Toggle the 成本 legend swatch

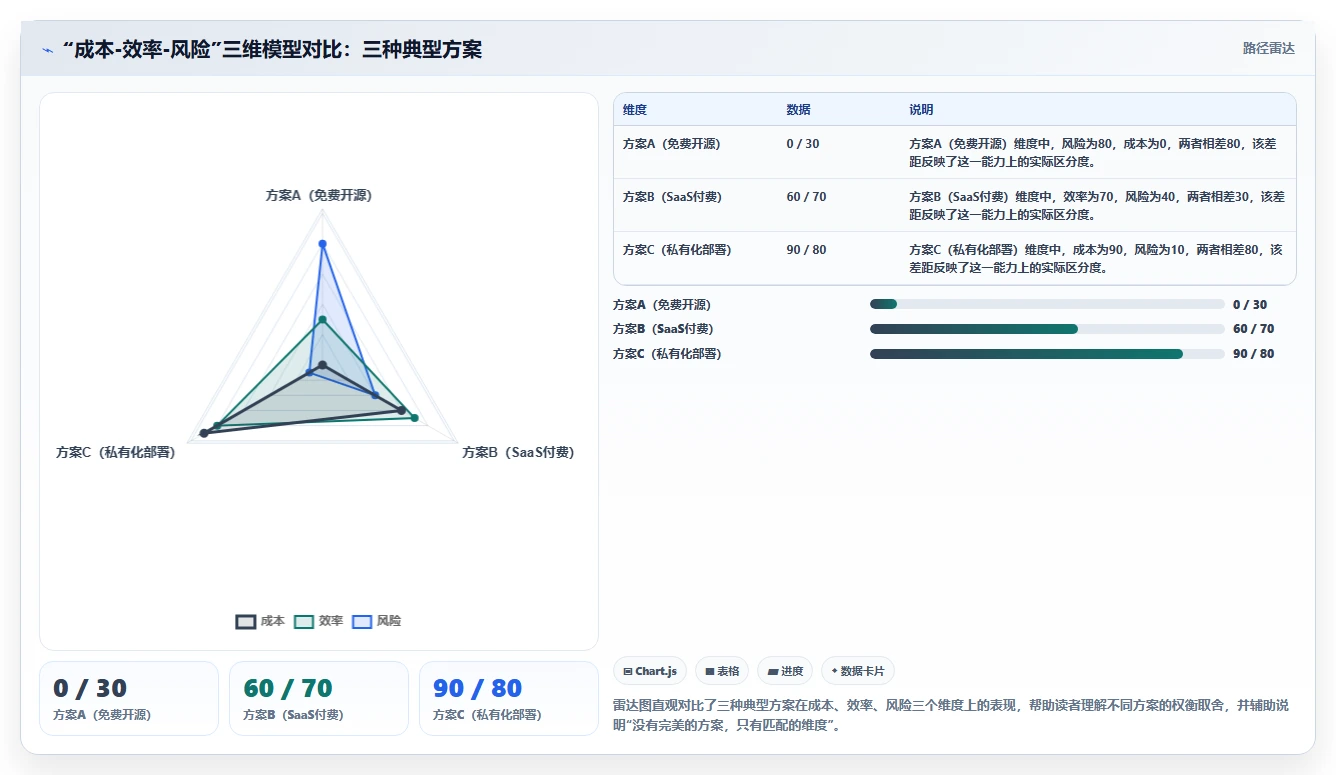[x=246, y=621]
